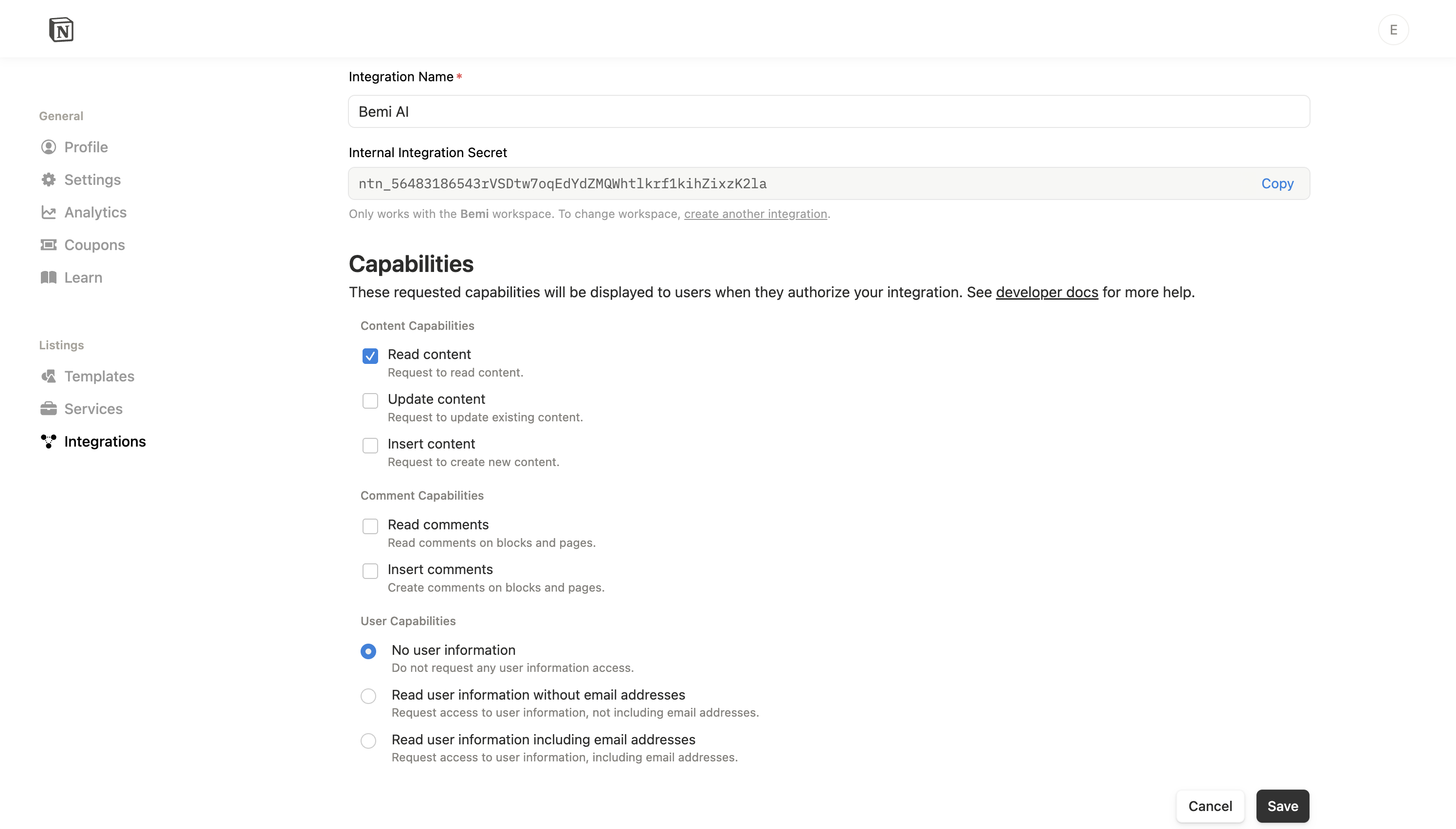The height and width of the screenshot is (829, 1456).
Task: Click the Notion logo icon
Action: click(x=61, y=30)
